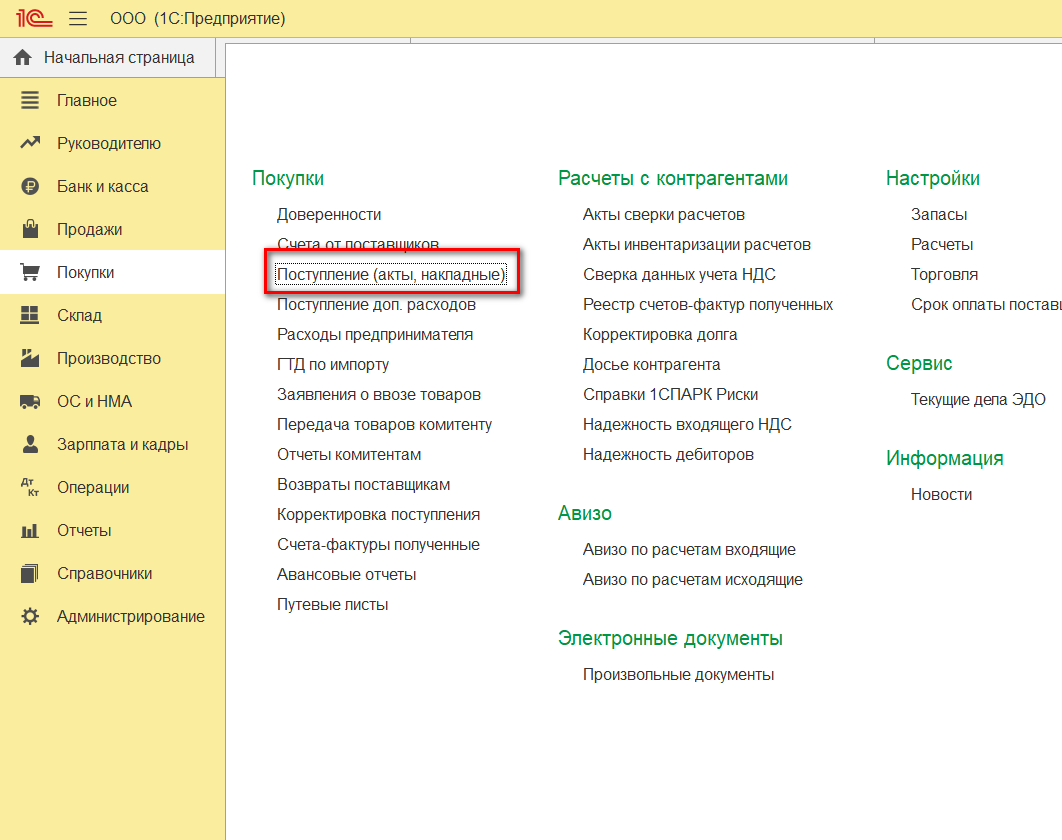Click the Администрирование gear icon
1062x840 pixels.
coord(30,617)
